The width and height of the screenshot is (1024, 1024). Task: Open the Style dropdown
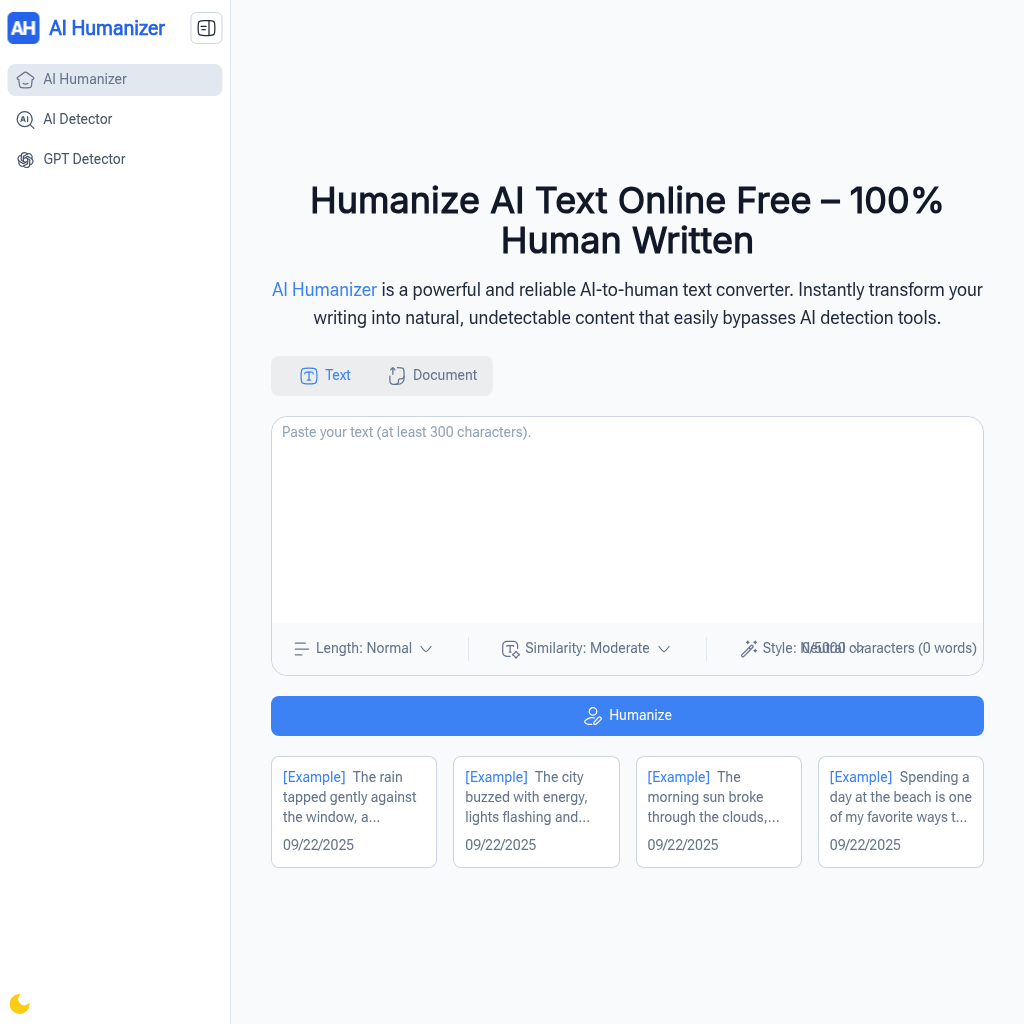[x=800, y=649]
